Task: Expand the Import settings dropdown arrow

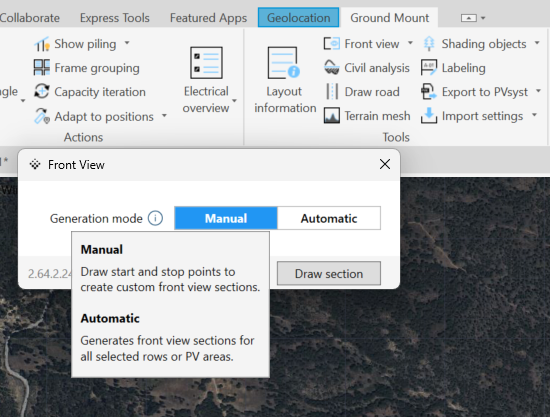Action: click(x=534, y=115)
